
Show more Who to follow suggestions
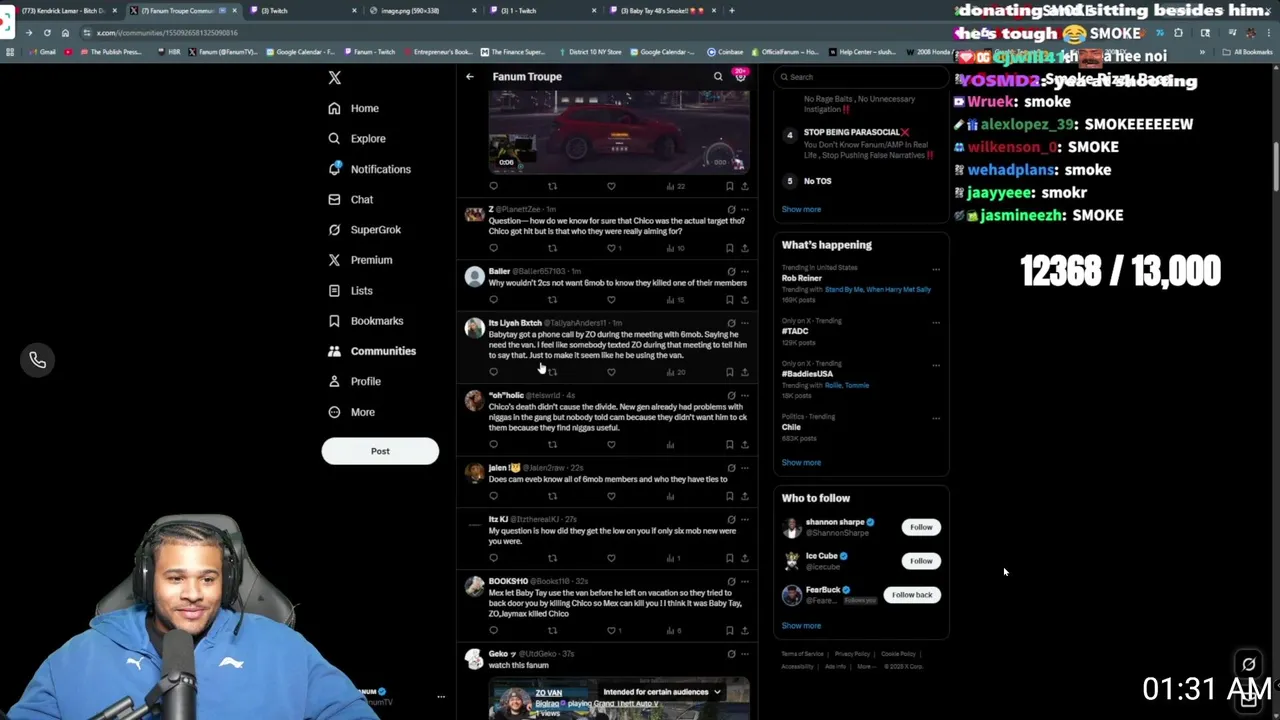[x=801, y=626]
